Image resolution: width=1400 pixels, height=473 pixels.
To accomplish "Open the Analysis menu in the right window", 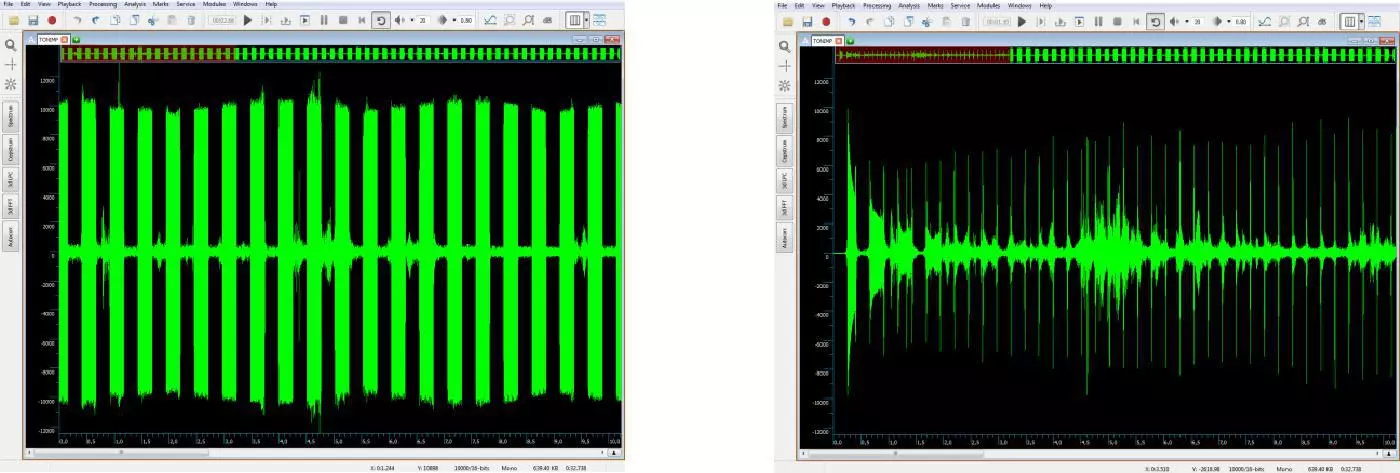I will 908,5.
